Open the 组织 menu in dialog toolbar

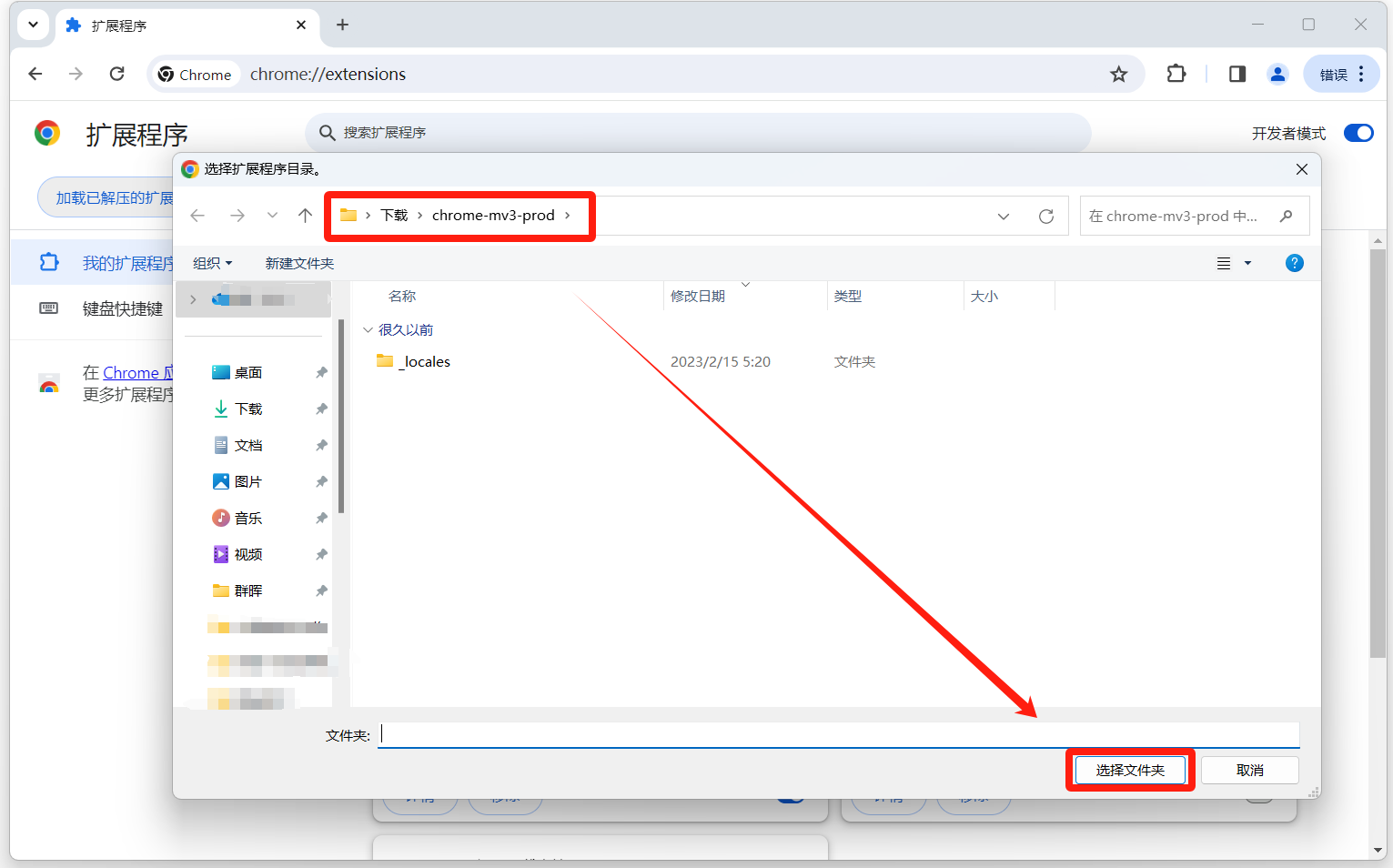pyautogui.click(x=212, y=264)
